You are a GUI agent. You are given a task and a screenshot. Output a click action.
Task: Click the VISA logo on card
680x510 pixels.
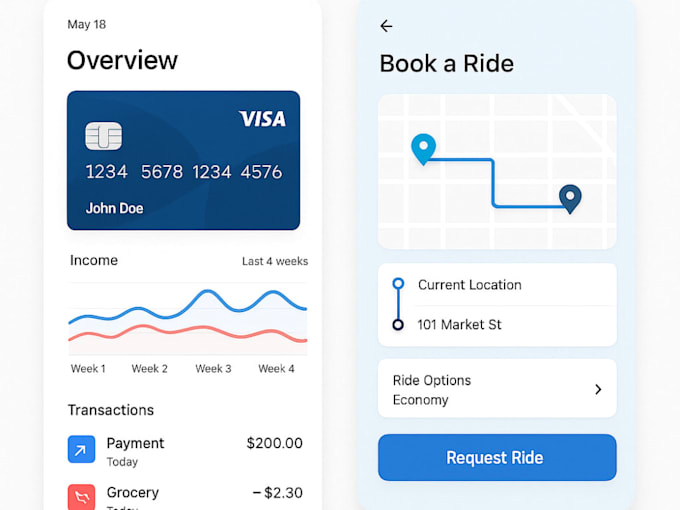[x=262, y=119]
